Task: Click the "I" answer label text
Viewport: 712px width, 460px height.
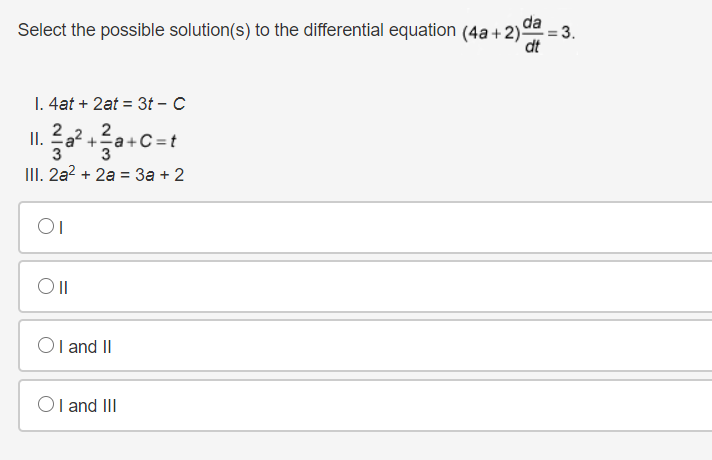Action: 60,228
